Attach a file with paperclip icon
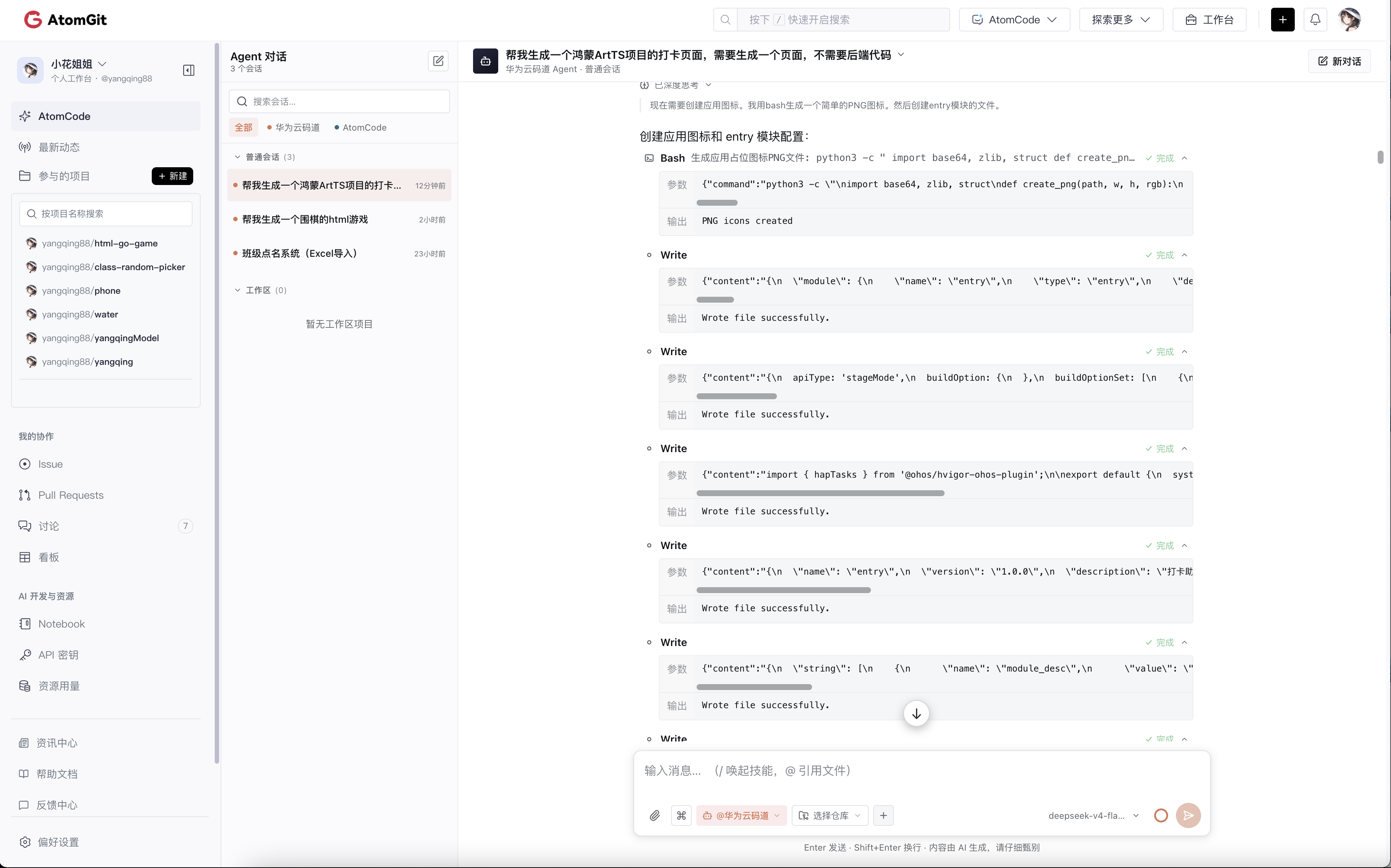Image resolution: width=1391 pixels, height=868 pixels. click(x=655, y=815)
